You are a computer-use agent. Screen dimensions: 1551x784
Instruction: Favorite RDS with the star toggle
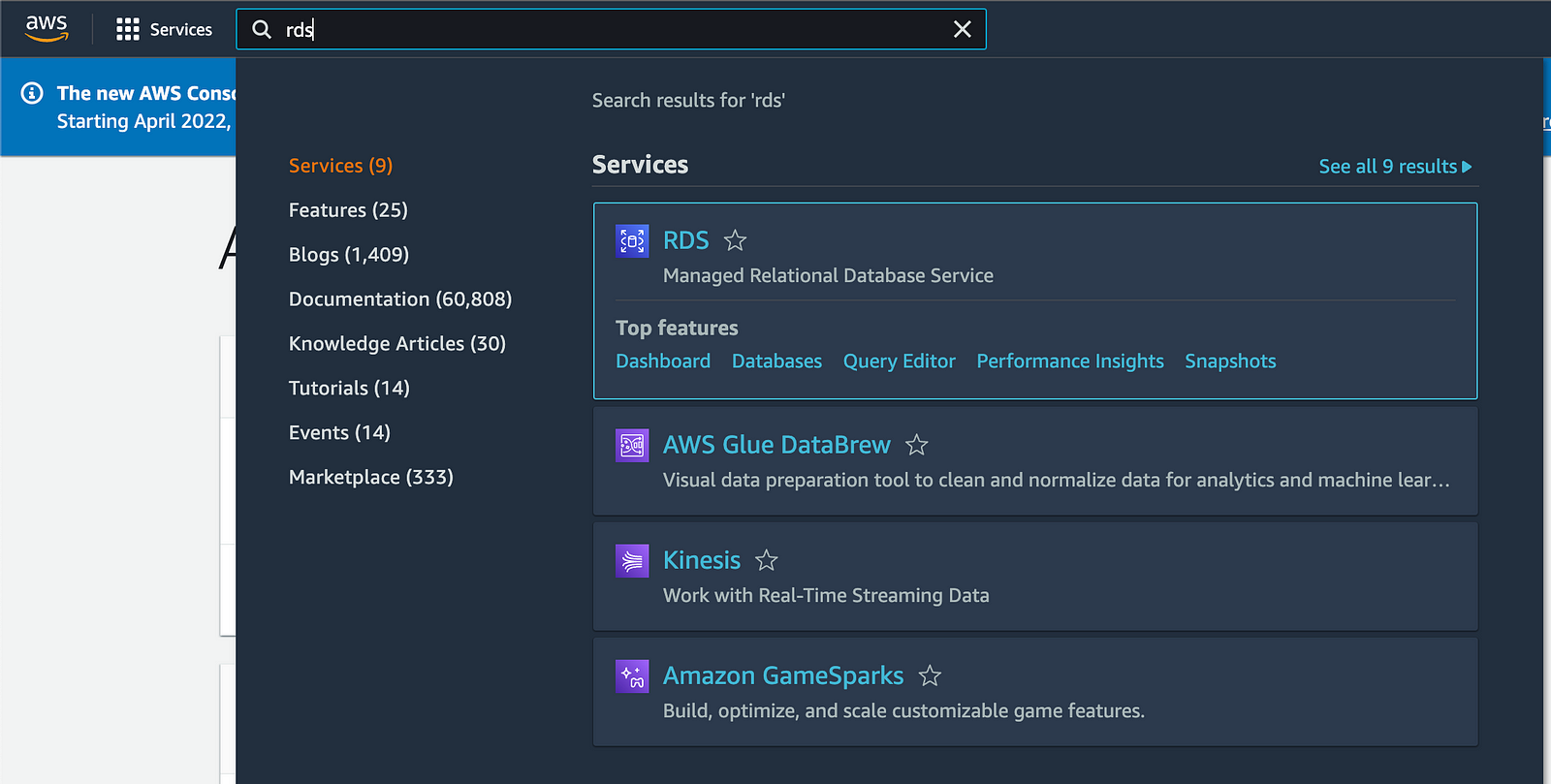point(736,240)
